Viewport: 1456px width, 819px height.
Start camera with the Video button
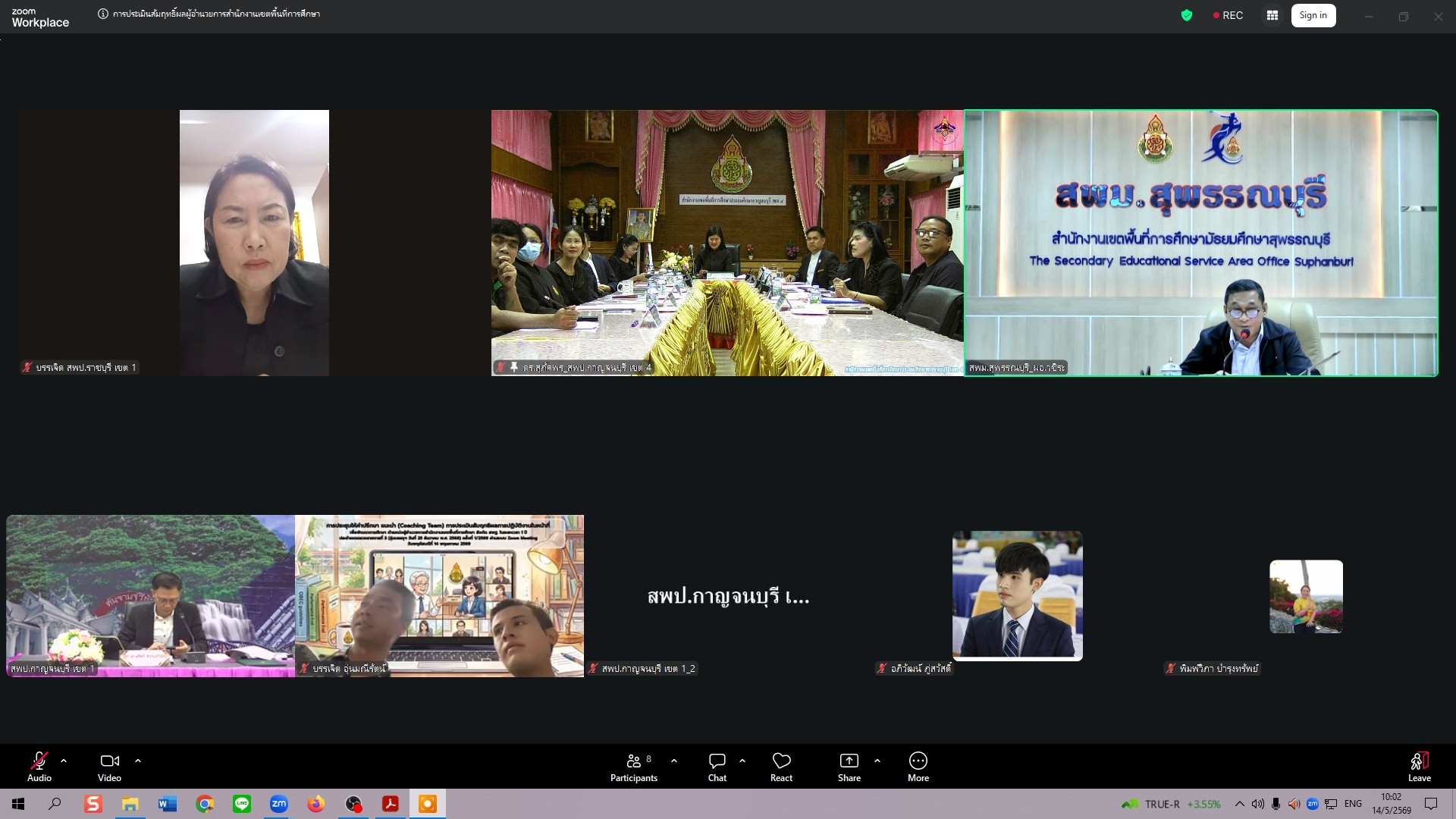(109, 767)
